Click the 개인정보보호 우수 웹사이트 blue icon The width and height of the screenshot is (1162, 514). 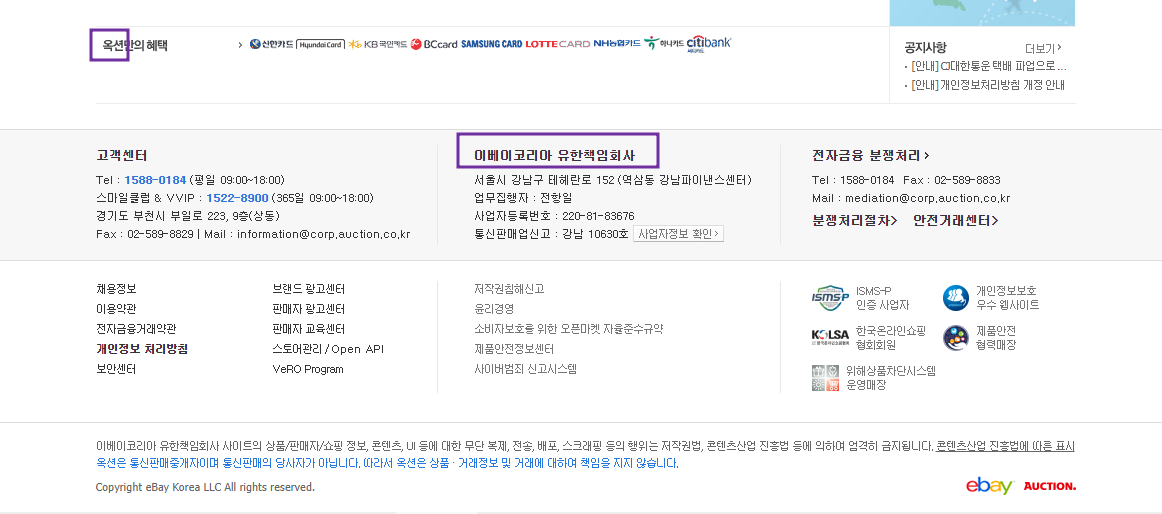coord(956,298)
